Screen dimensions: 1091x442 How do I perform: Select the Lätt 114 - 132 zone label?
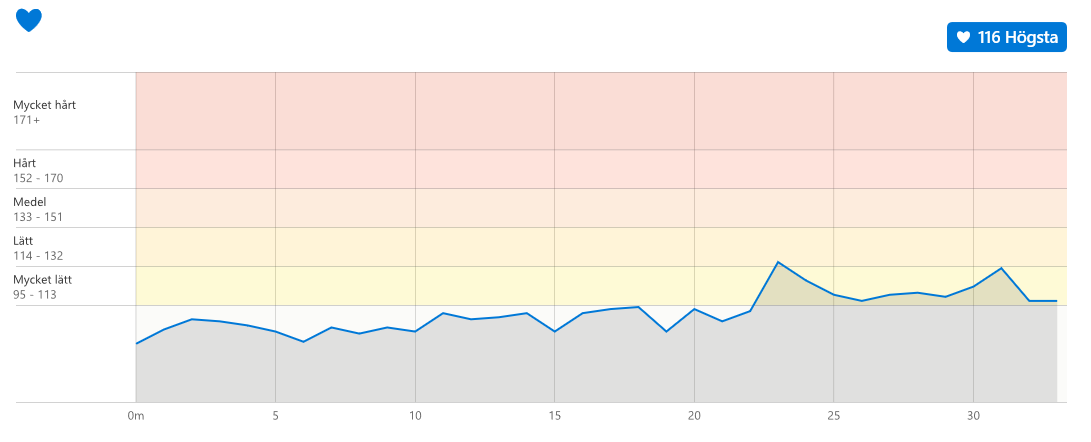point(38,248)
